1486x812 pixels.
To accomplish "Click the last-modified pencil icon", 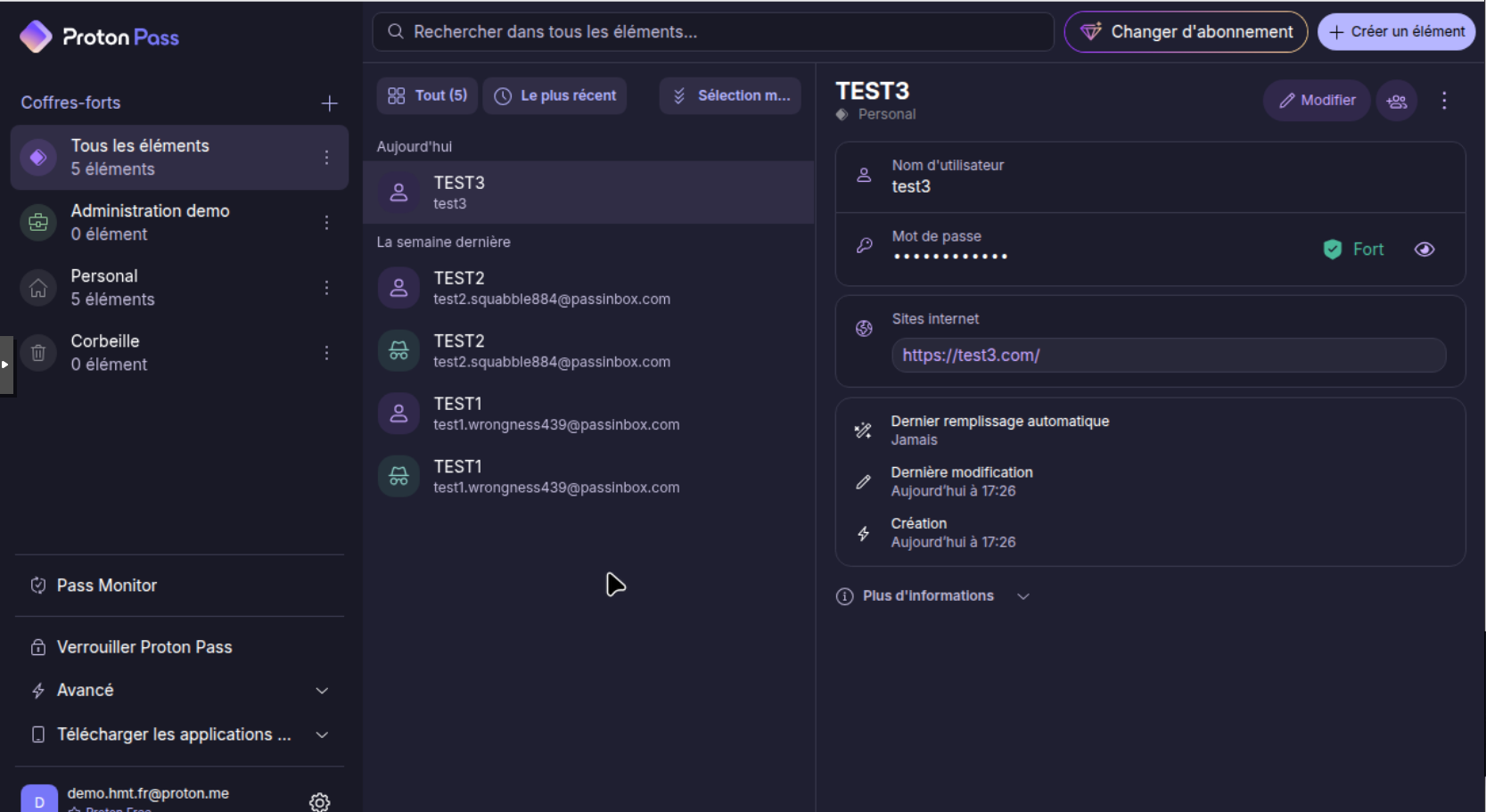I will pos(863,482).
